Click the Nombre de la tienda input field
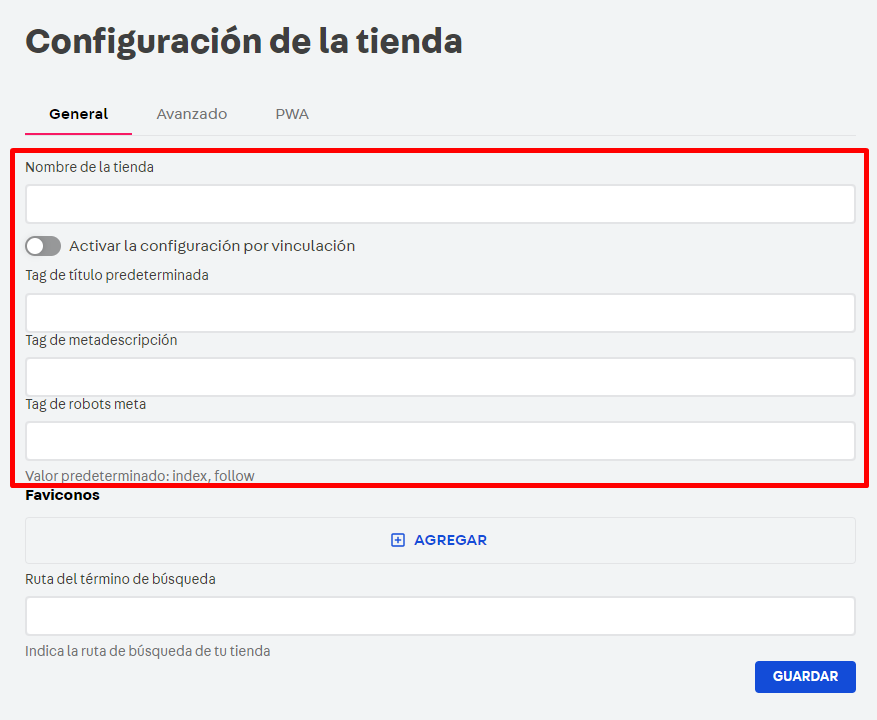Image resolution: width=877 pixels, height=720 pixels. coord(438,204)
